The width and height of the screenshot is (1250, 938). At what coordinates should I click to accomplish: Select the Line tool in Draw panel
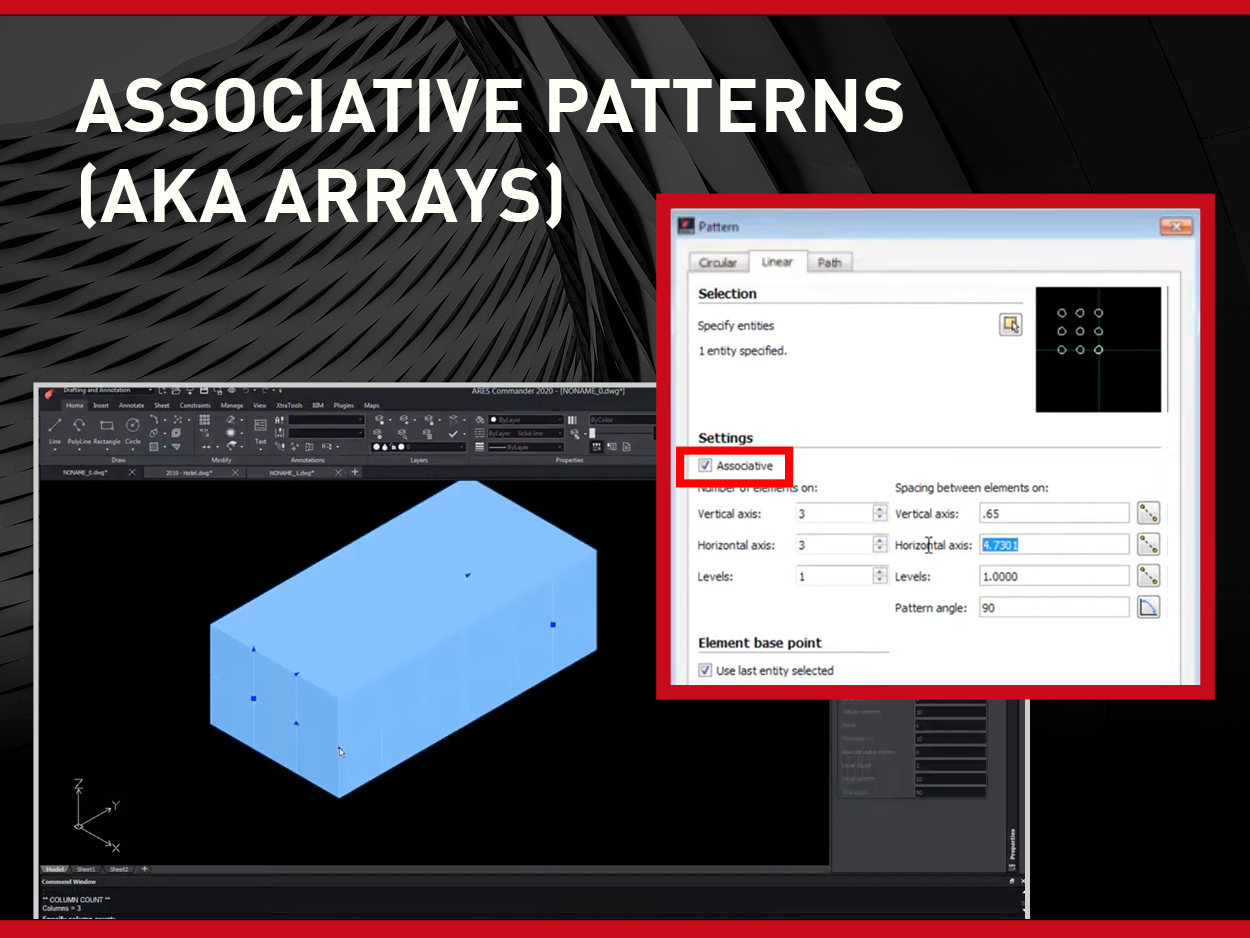click(x=55, y=427)
